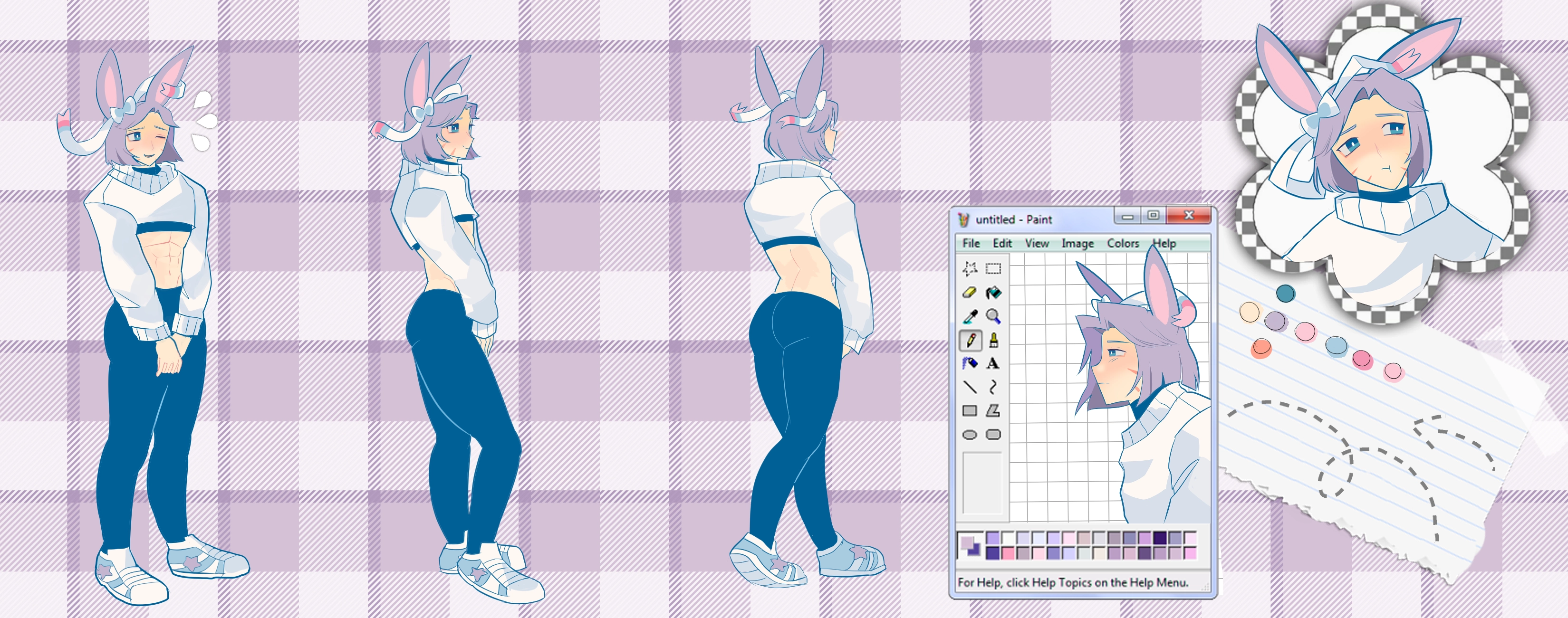
Task: Pick the cream-colored bottom-row swatch
Action: (x=1100, y=553)
